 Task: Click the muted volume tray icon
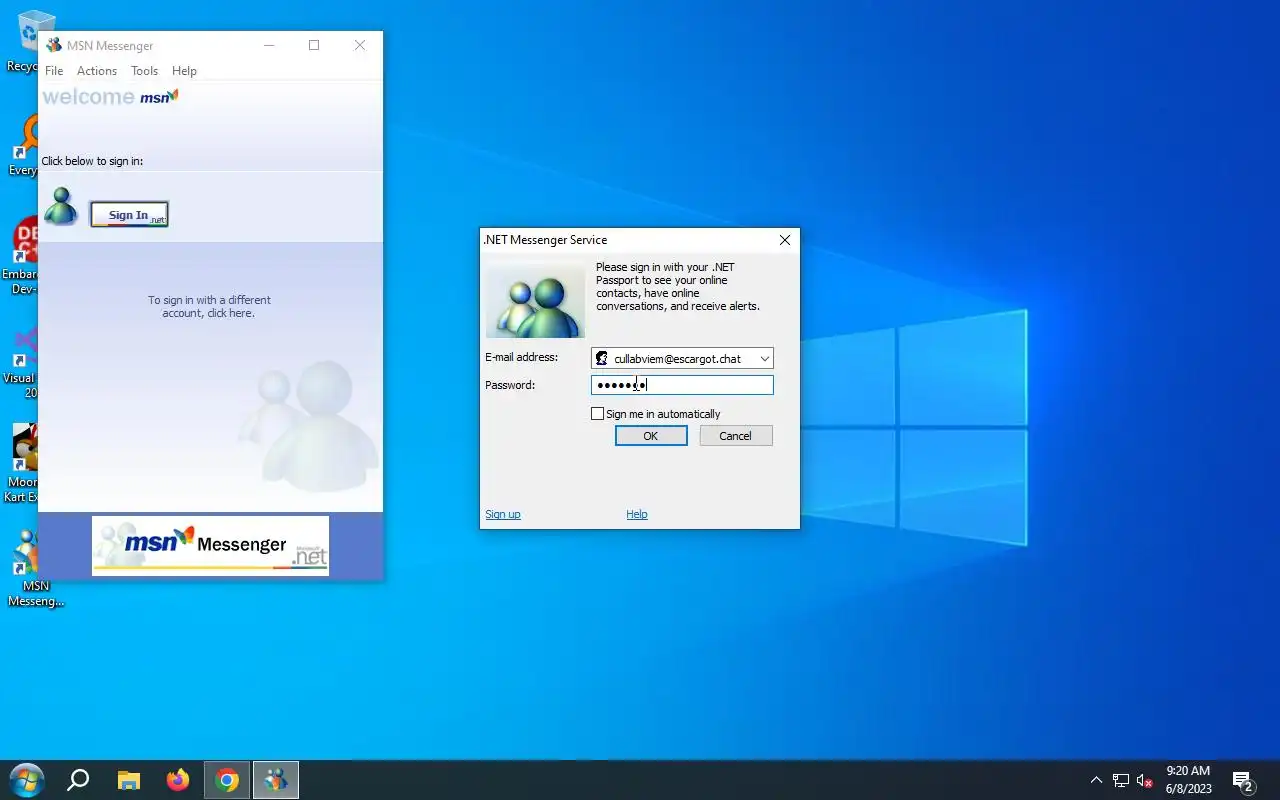click(x=1145, y=780)
